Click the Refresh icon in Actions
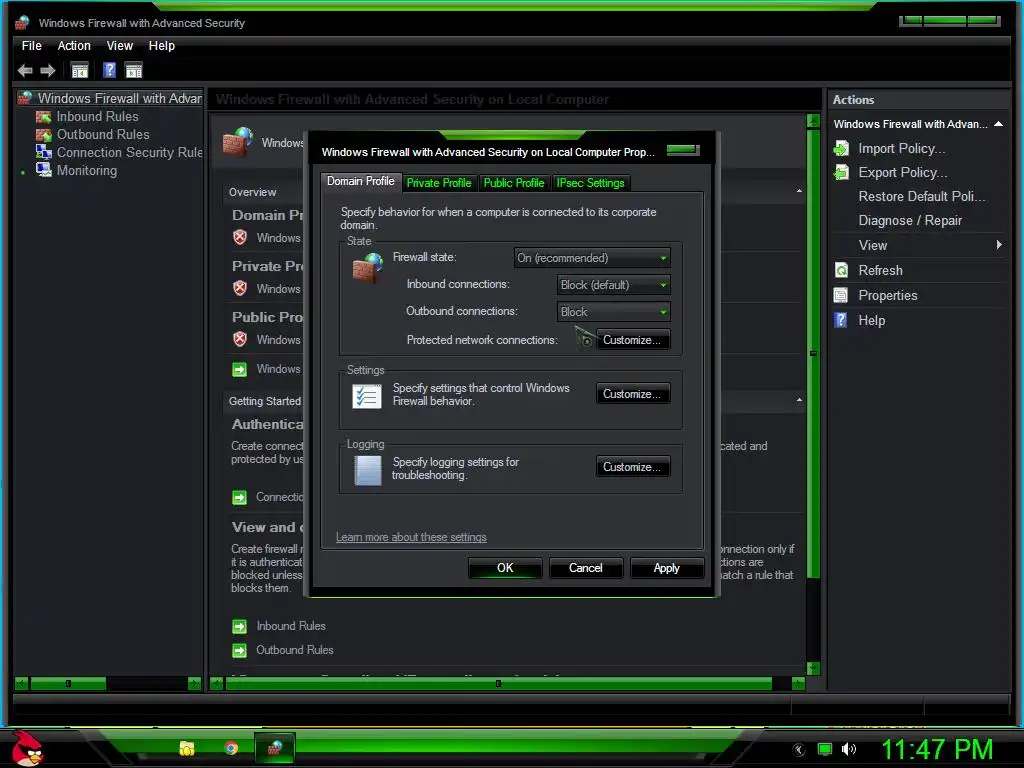This screenshot has width=1024, height=768. 841,270
